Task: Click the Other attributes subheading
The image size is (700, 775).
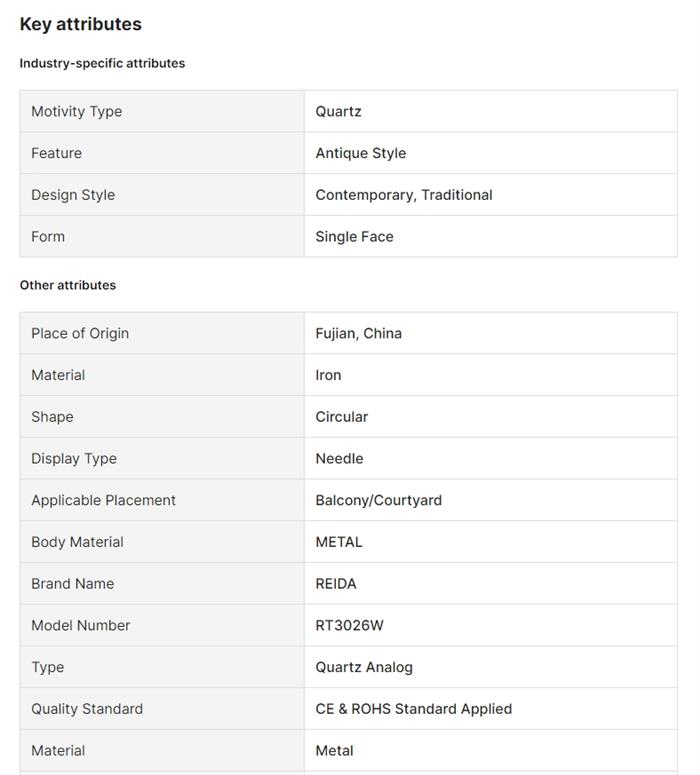Action: pos(68,285)
